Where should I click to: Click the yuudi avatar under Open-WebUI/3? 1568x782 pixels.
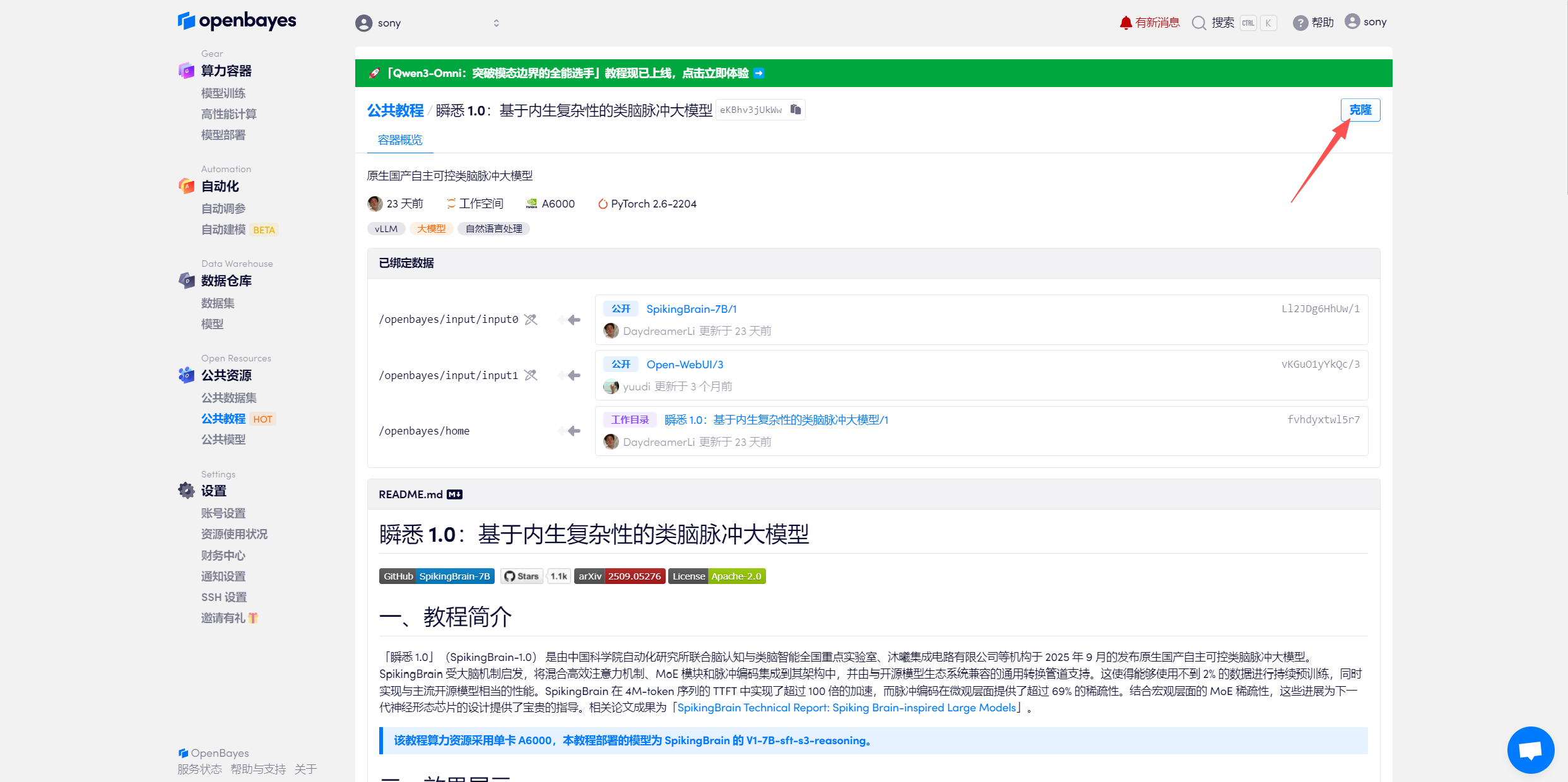pos(611,387)
